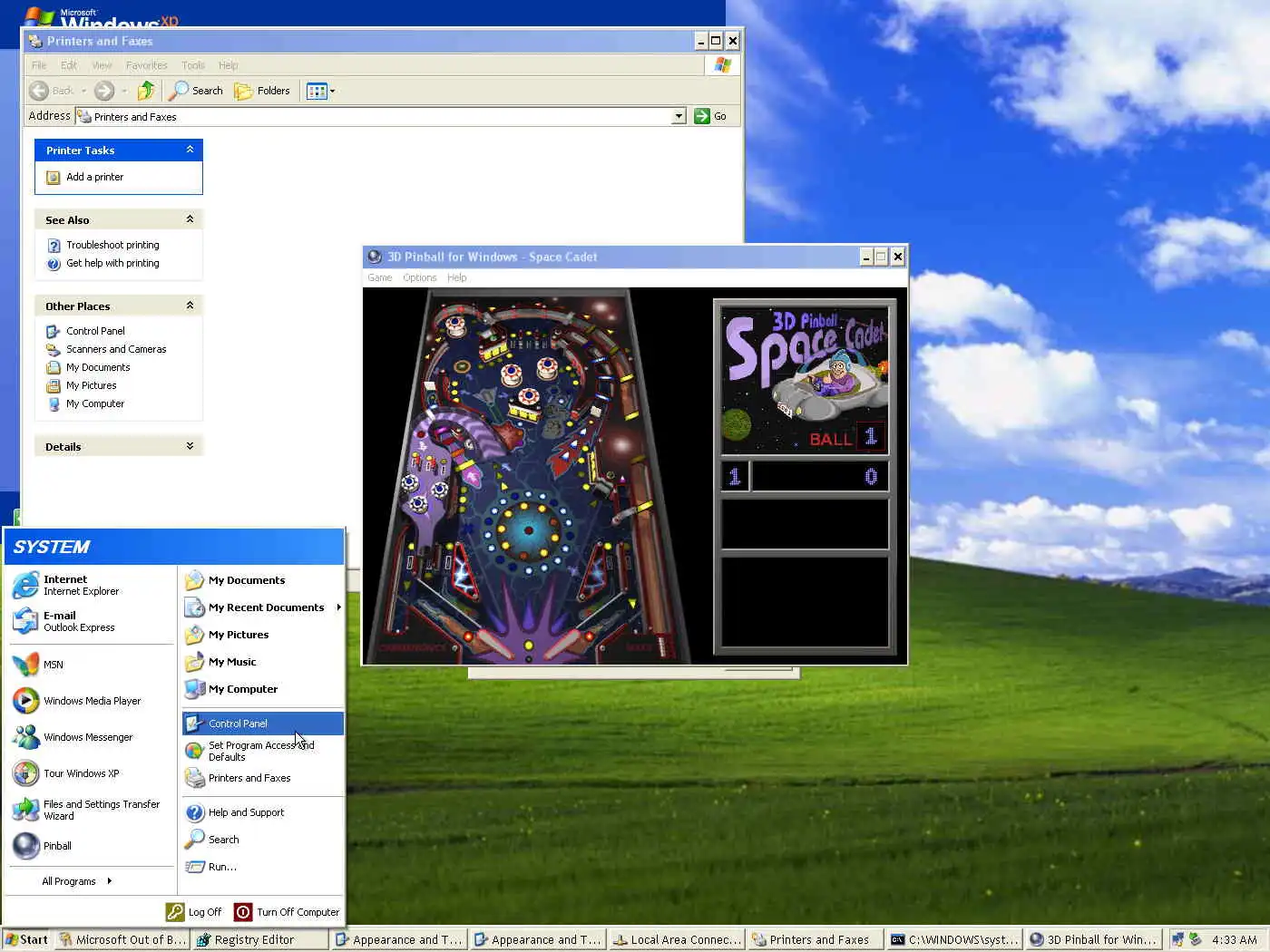
Task: Expand the Details panel
Action: [x=190, y=446]
